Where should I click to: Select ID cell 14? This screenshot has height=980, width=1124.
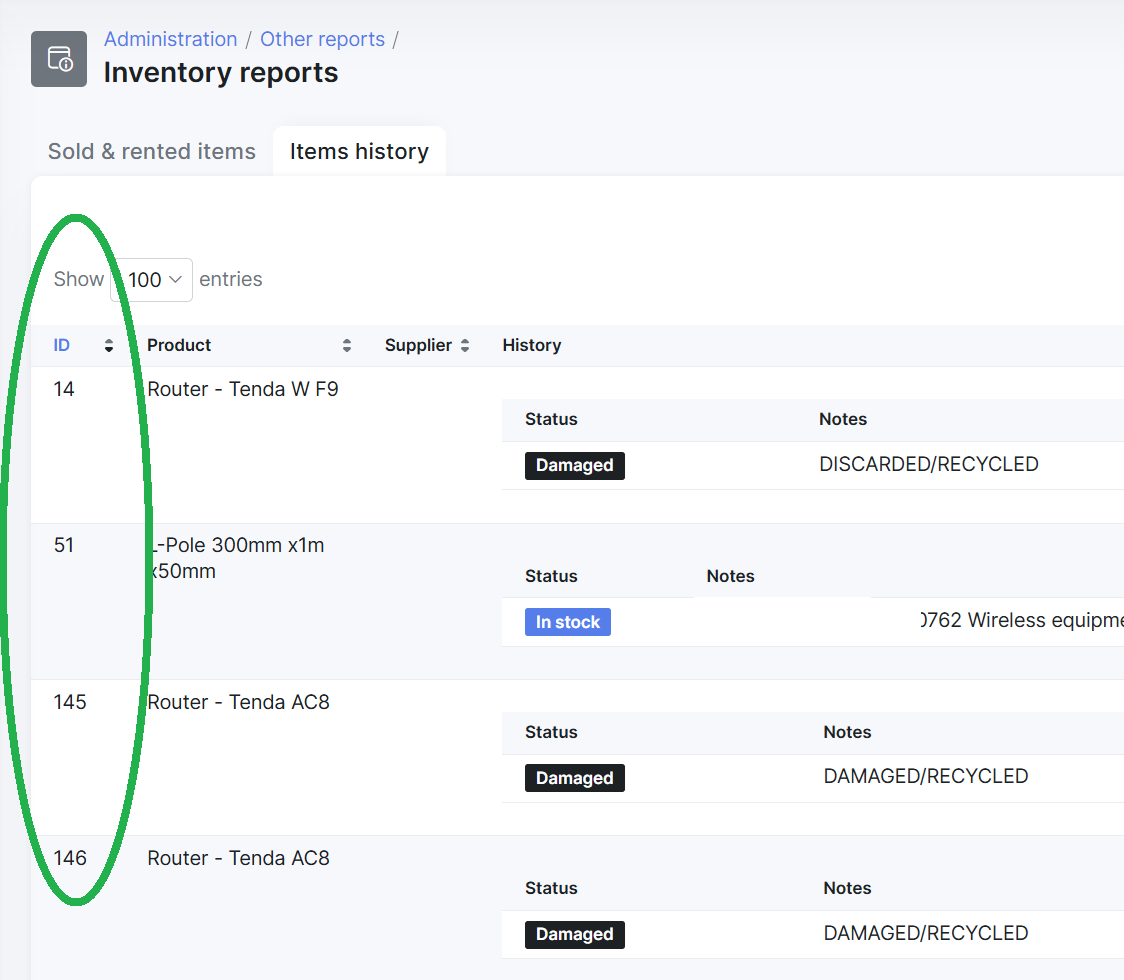click(64, 389)
